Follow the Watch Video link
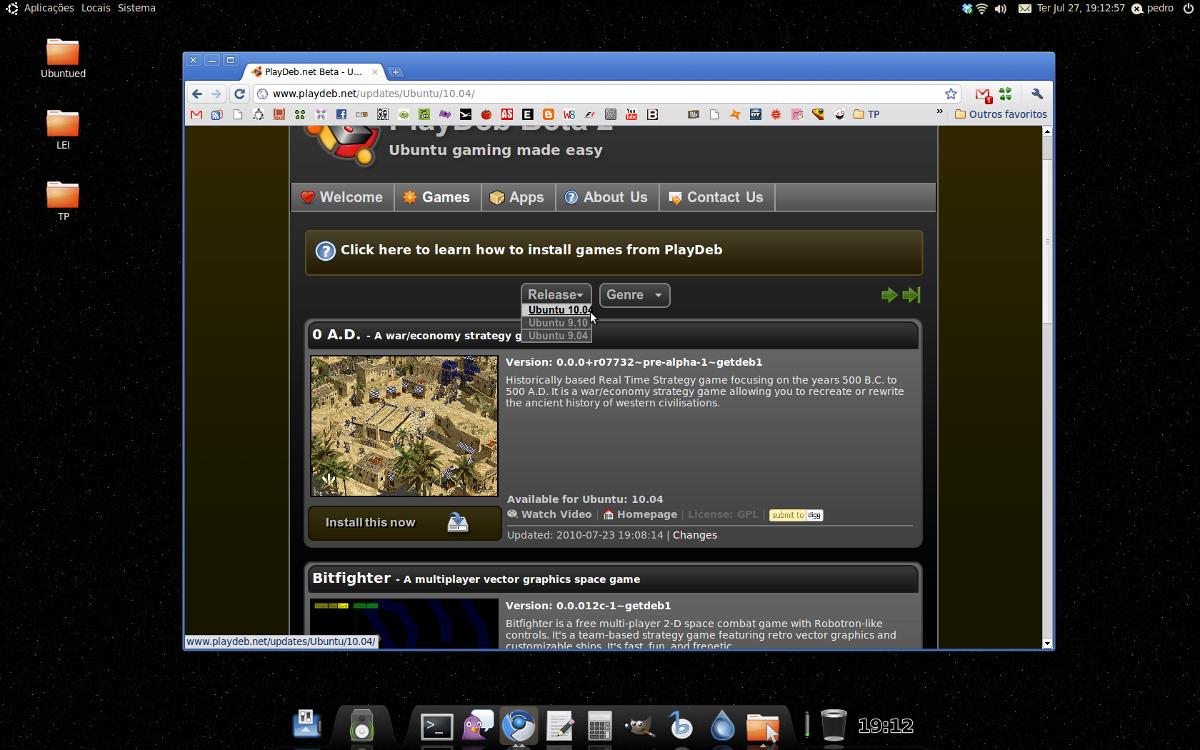 click(x=555, y=514)
